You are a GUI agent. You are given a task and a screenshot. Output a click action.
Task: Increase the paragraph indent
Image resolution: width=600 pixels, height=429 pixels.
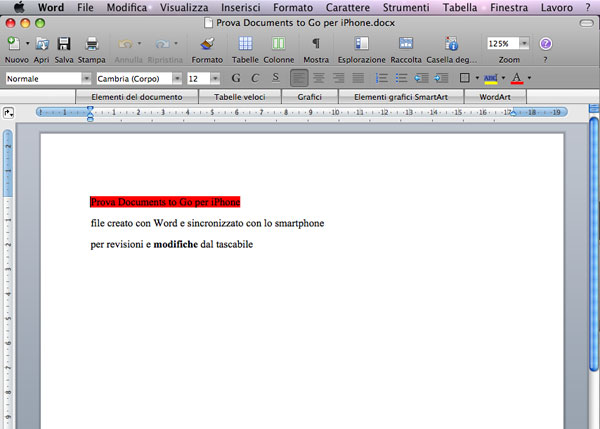[441, 78]
